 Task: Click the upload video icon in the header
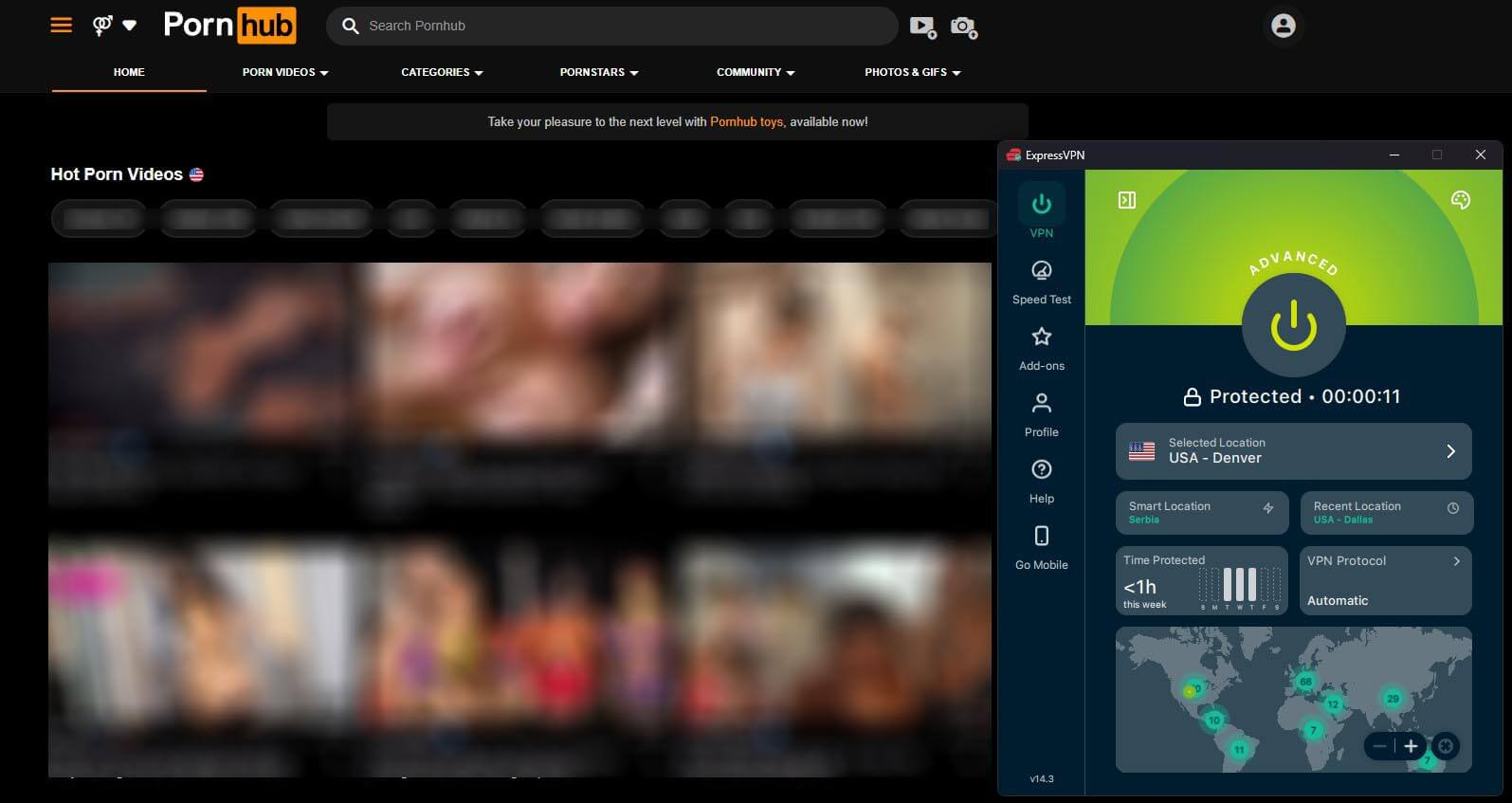coord(922,27)
